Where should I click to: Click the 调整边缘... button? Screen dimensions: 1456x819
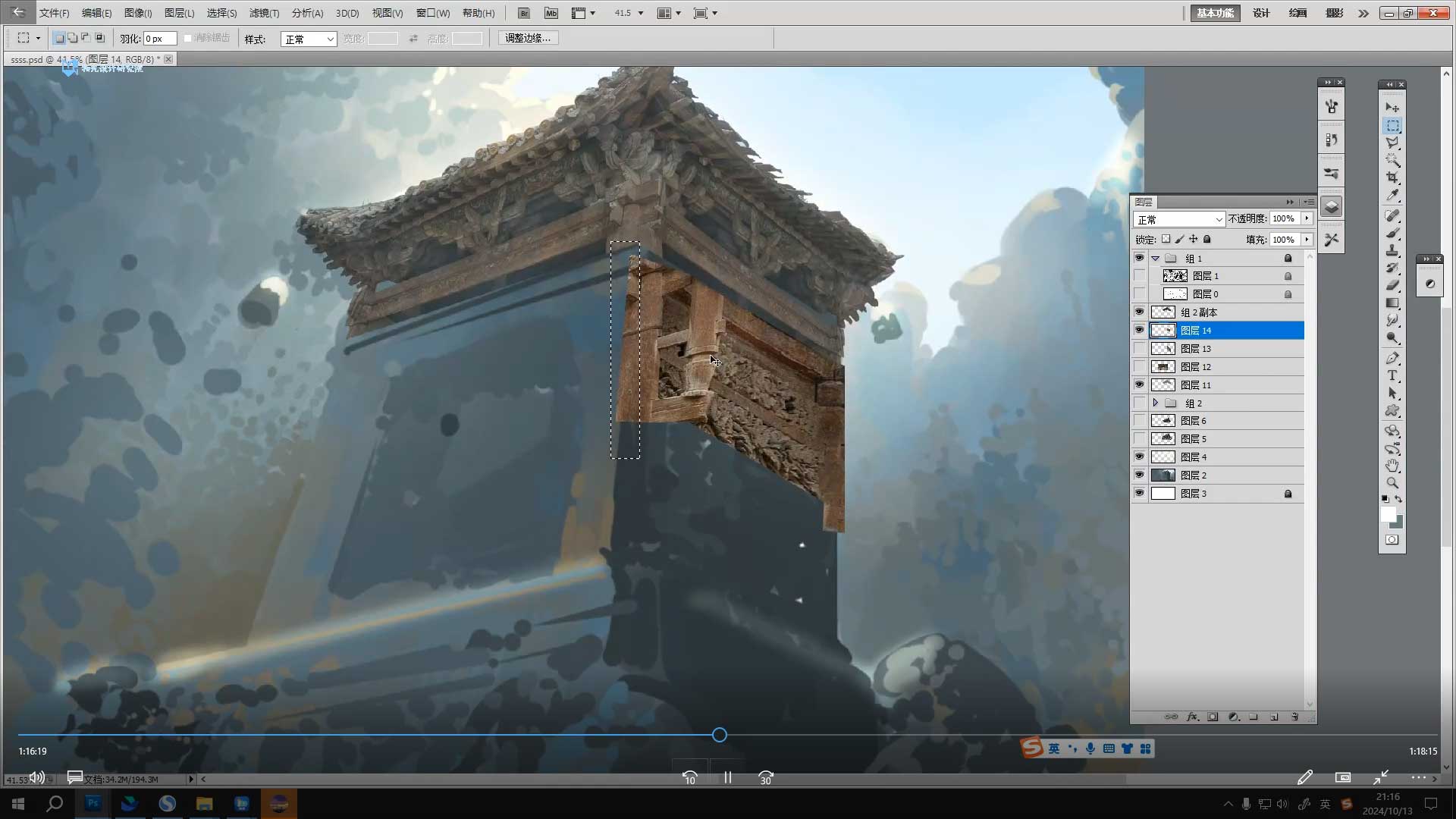(528, 38)
